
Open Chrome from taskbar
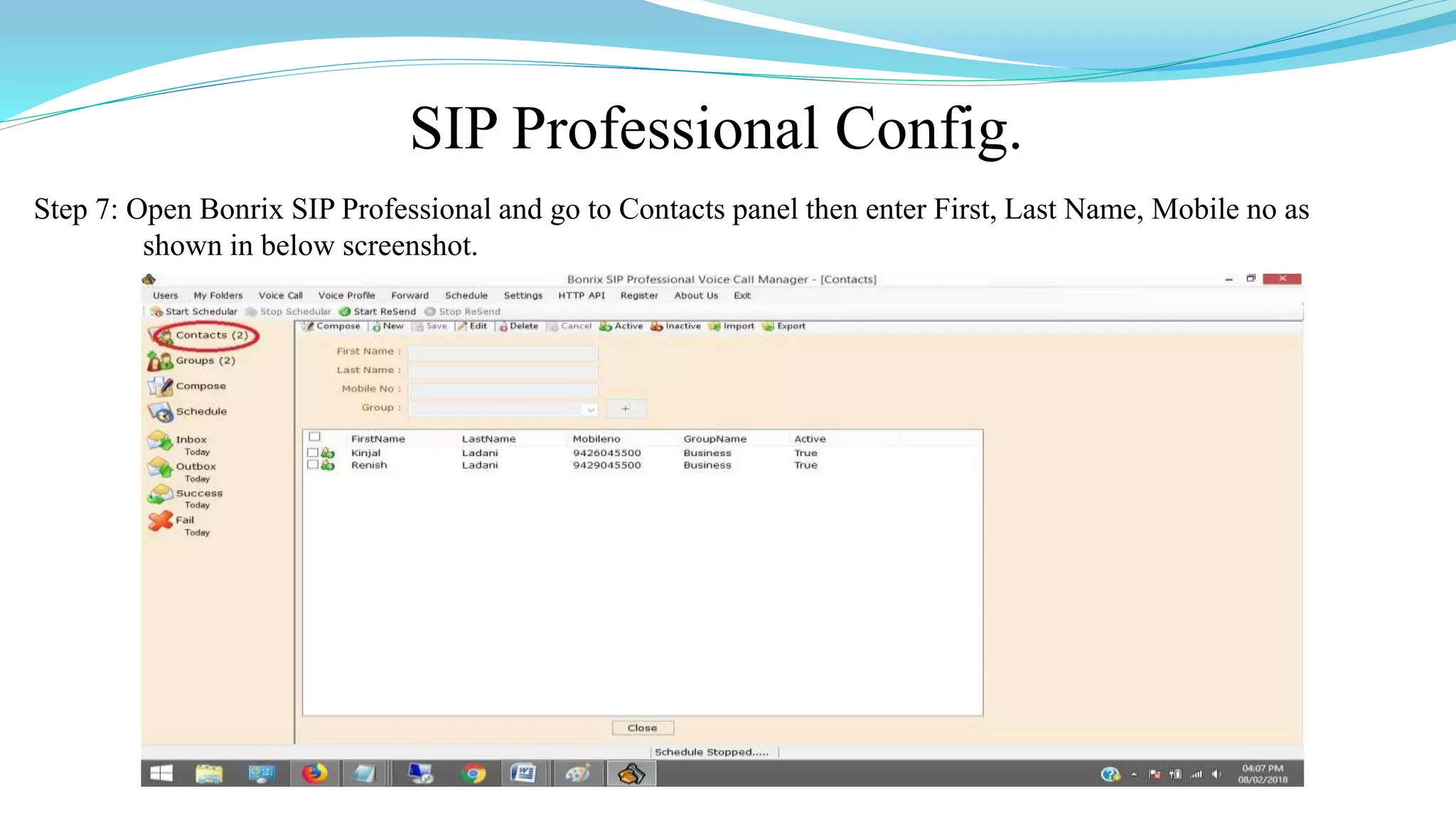473,773
